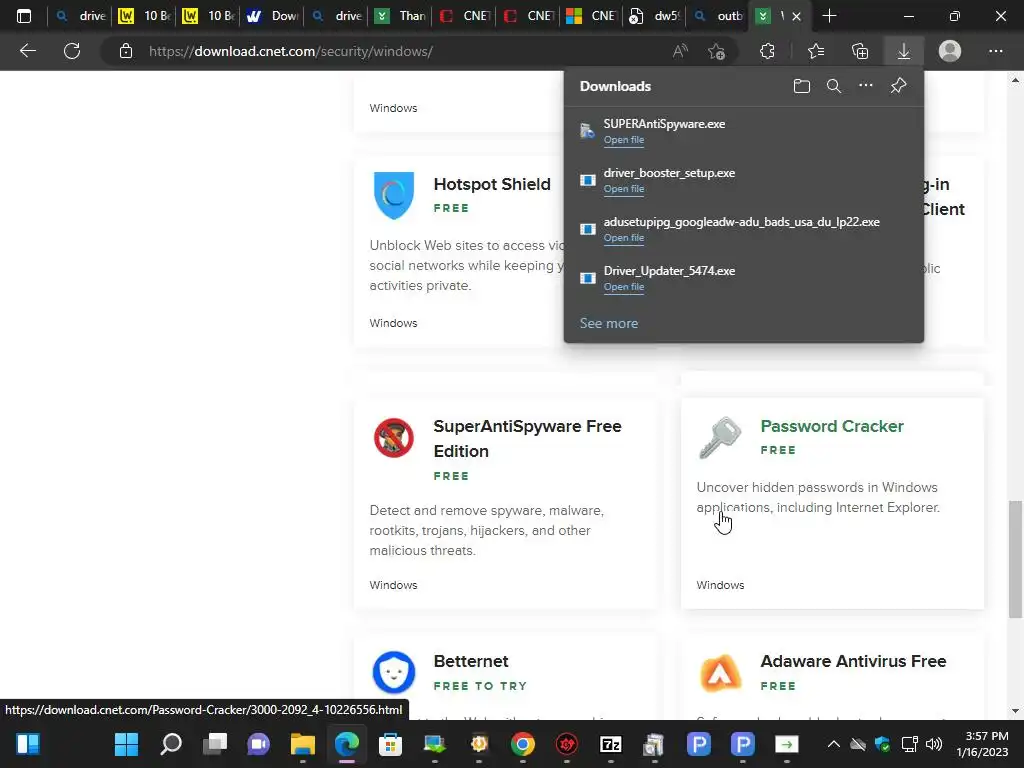This screenshot has height=768, width=1024.
Task: Click the Adaware Antivirus logo icon
Action: click(x=720, y=673)
